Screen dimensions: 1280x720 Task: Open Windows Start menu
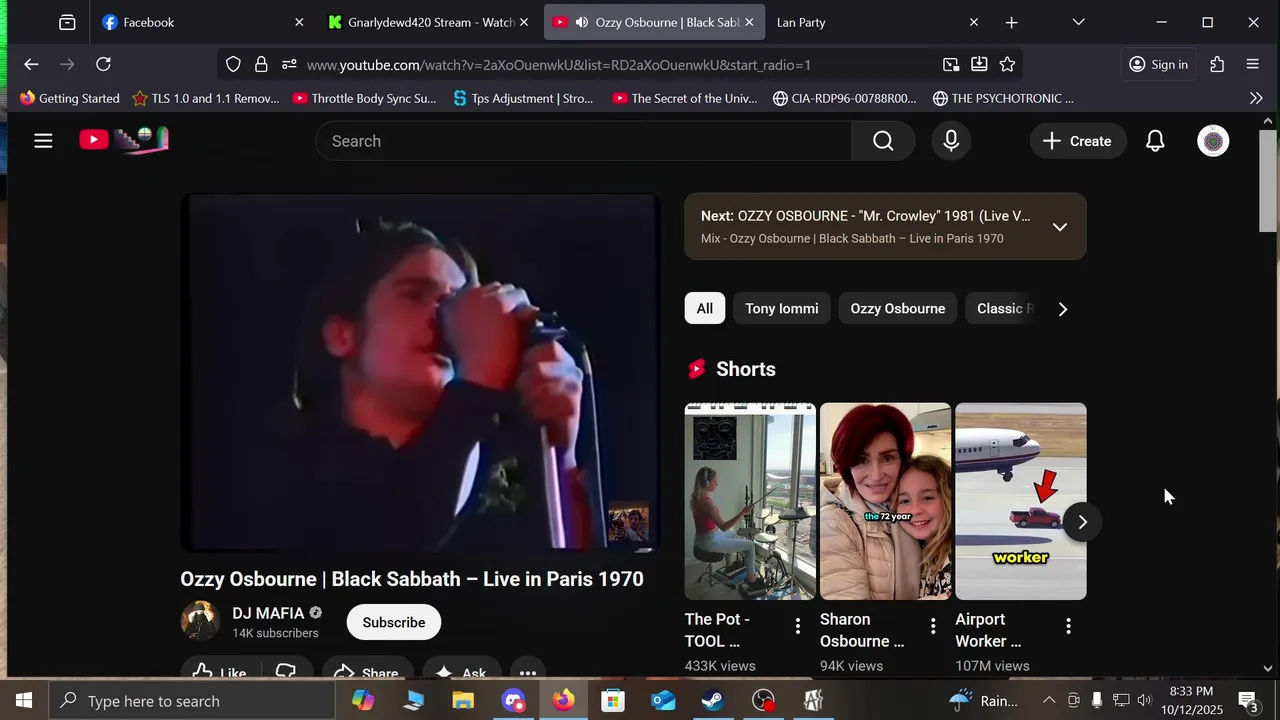pos(24,701)
